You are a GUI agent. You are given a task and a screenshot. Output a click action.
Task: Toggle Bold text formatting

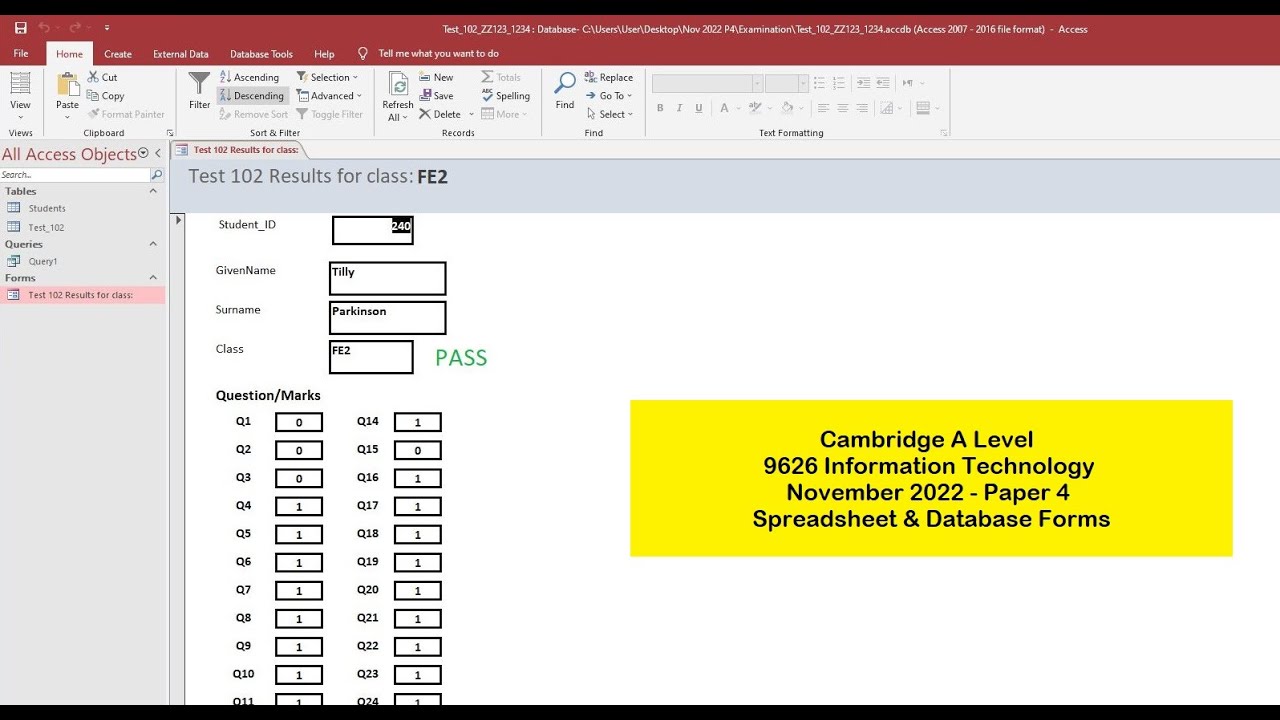tap(660, 108)
